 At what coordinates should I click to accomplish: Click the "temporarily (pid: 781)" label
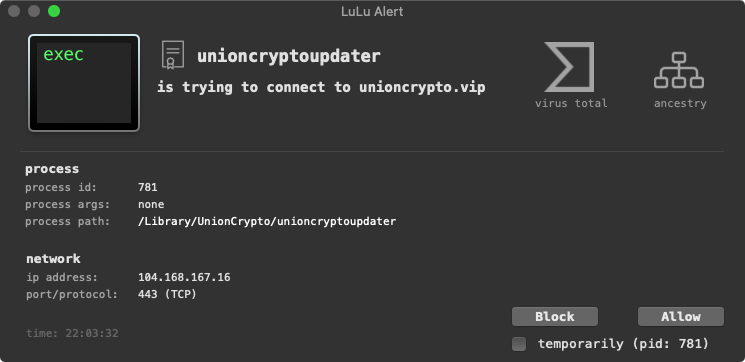click(x=623, y=343)
